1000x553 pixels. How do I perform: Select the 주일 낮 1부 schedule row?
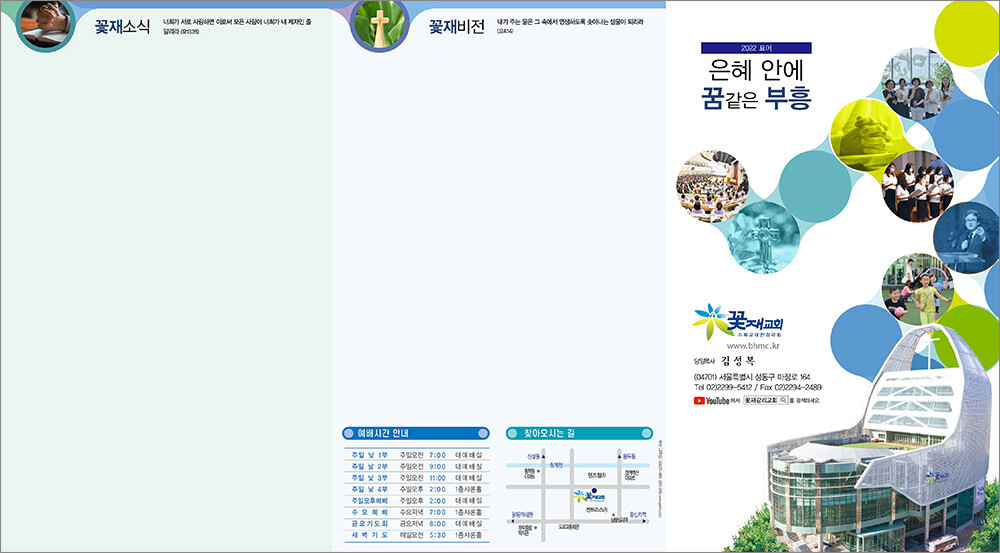(414, 454)
